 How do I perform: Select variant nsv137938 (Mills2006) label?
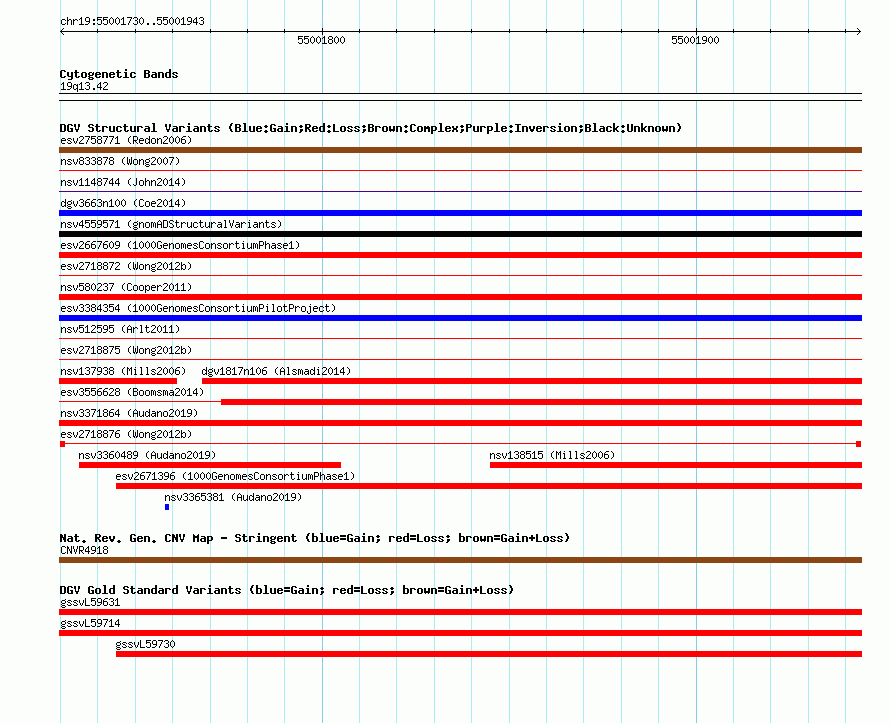123,371
